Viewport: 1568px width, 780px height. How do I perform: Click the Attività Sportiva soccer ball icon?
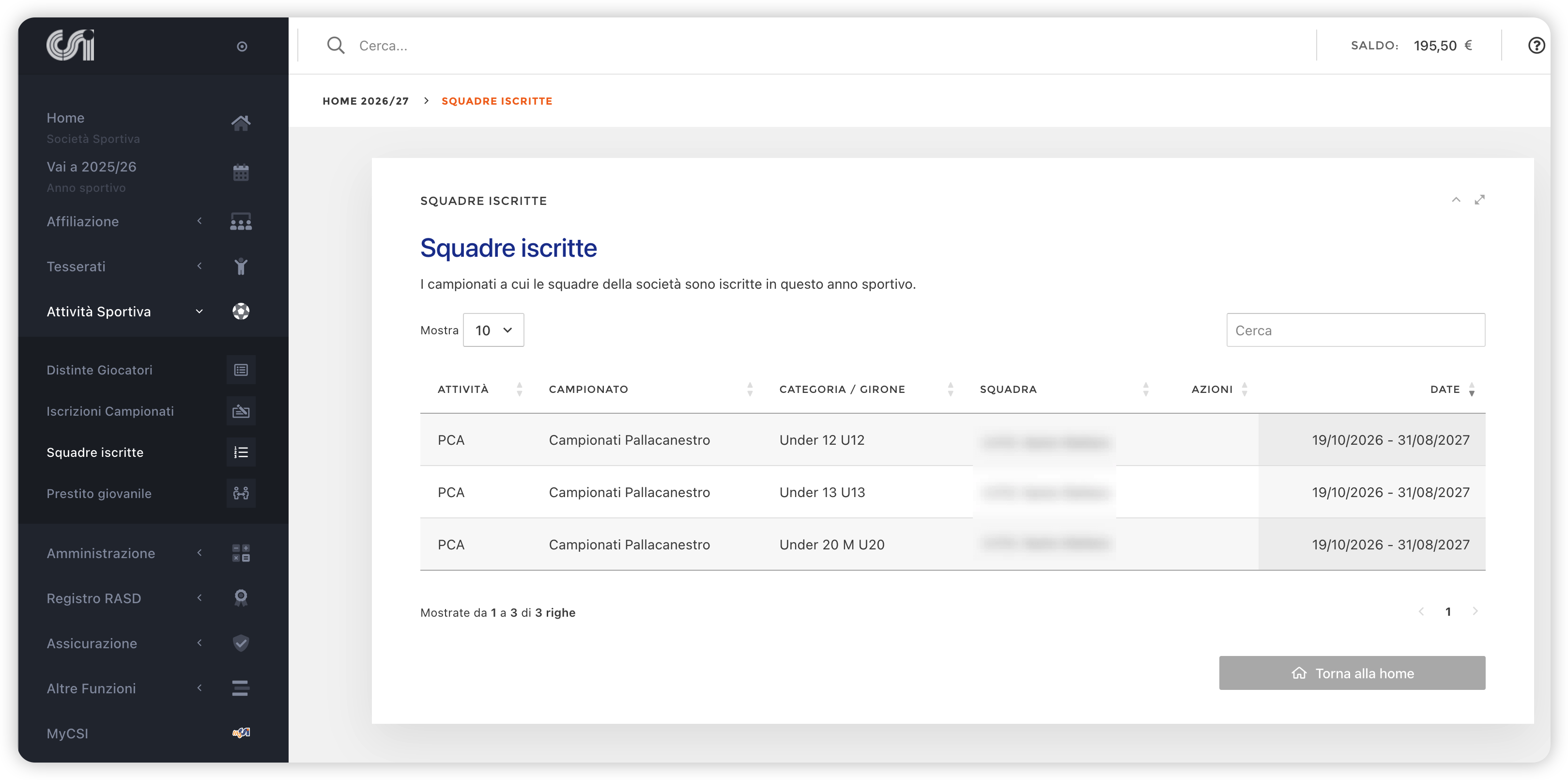pyautogui.click(x=241, y=312)
